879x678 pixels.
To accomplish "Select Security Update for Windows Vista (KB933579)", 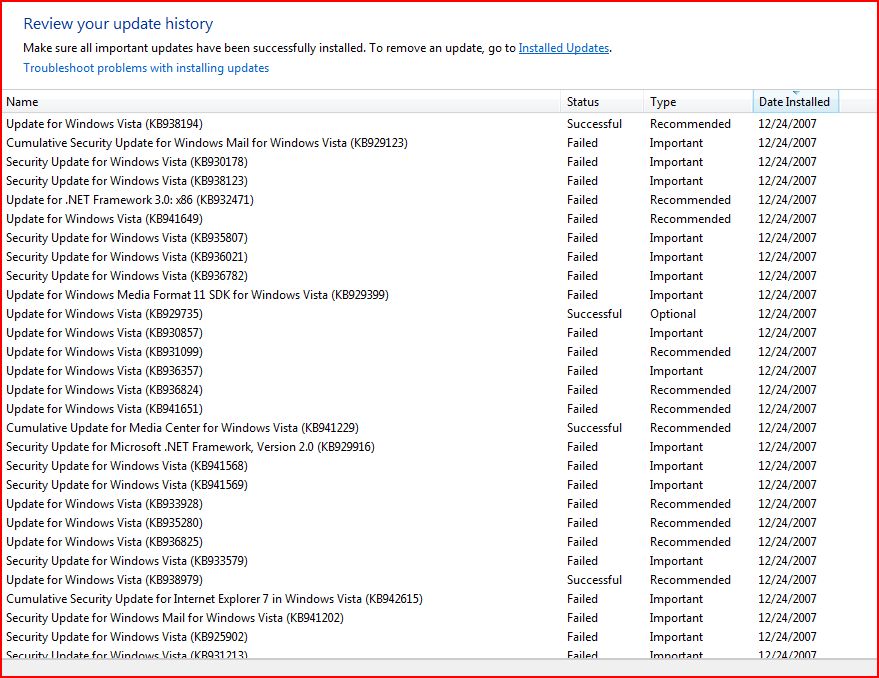I will point(127,561).
